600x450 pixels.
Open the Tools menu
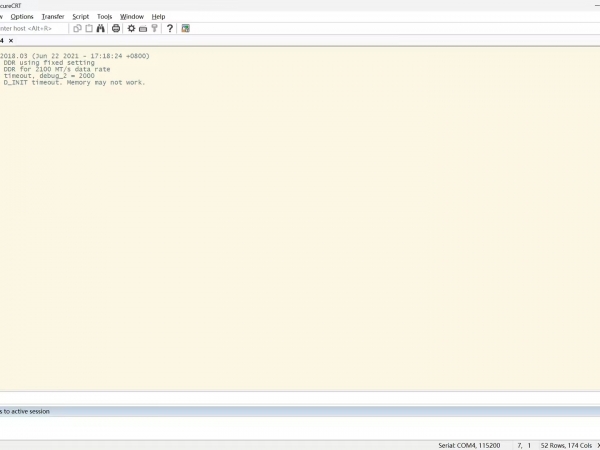pos(105,17)
